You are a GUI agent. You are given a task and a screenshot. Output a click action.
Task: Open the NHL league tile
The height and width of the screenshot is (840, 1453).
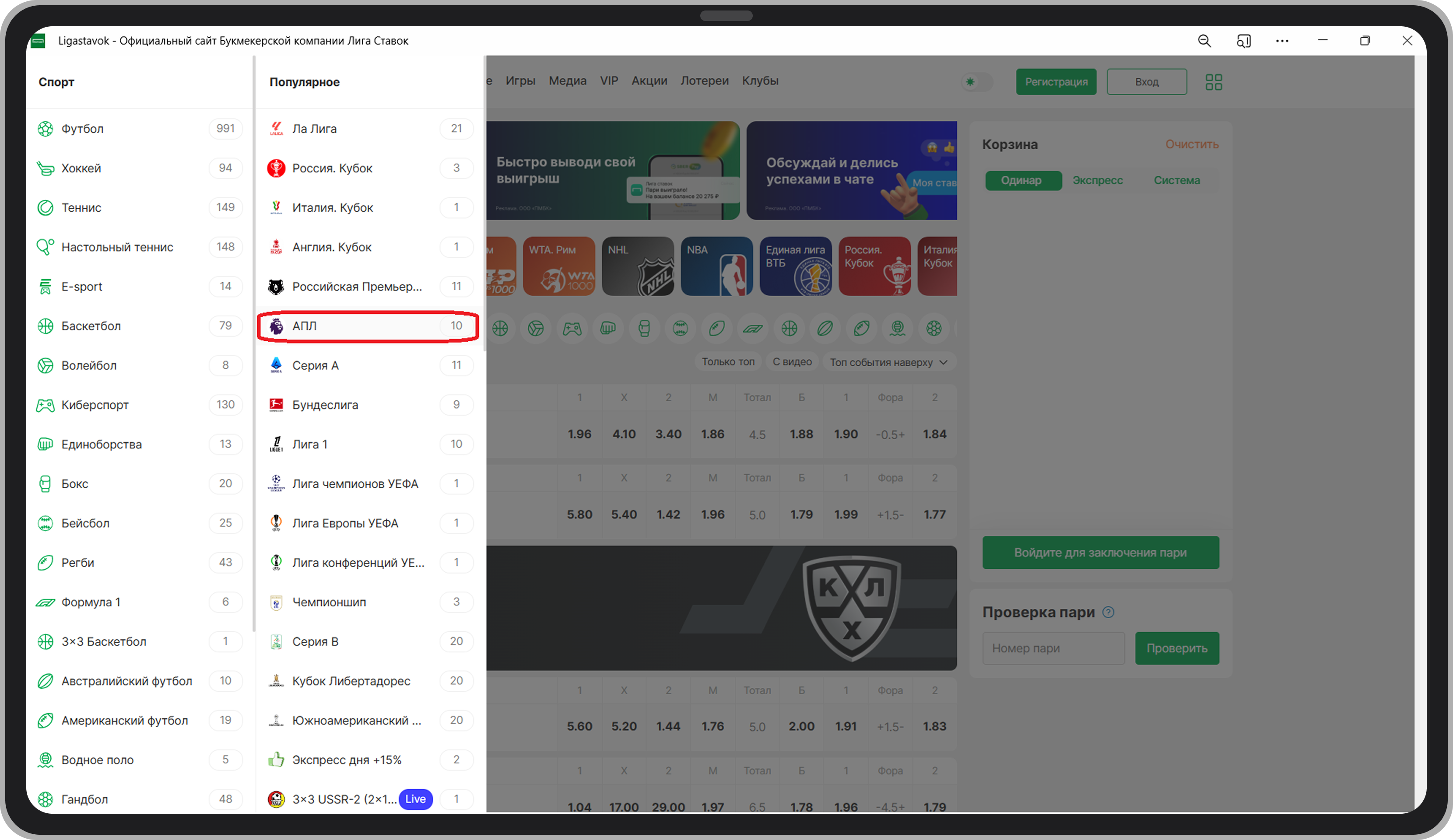638,266
